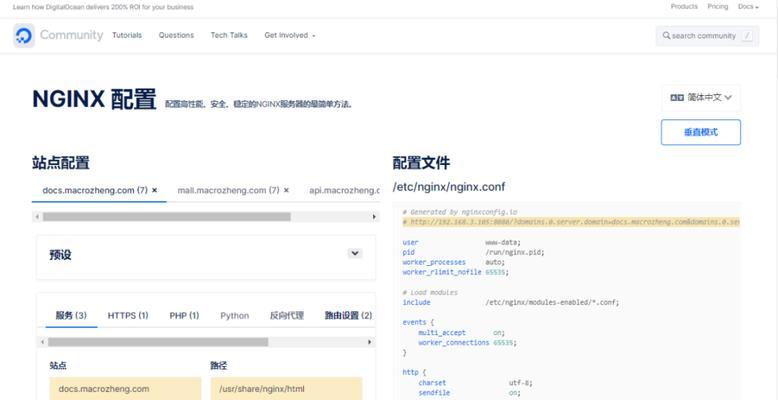Click the pid /run/nginx.pid line
778x400 pixels.
tap(473, 252)
